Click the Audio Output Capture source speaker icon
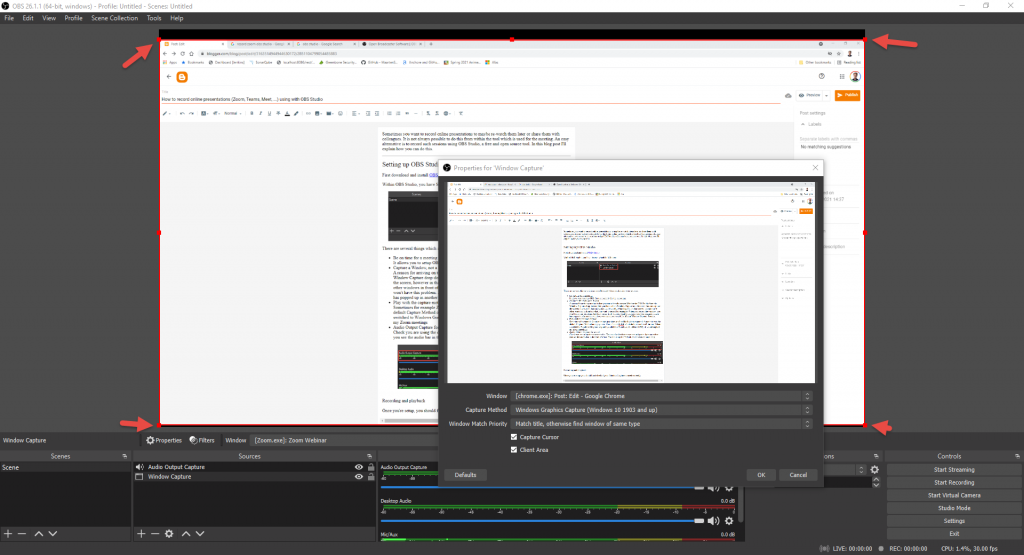The height and width of the screenshot is (555, 1024). (x=139, y=467)
